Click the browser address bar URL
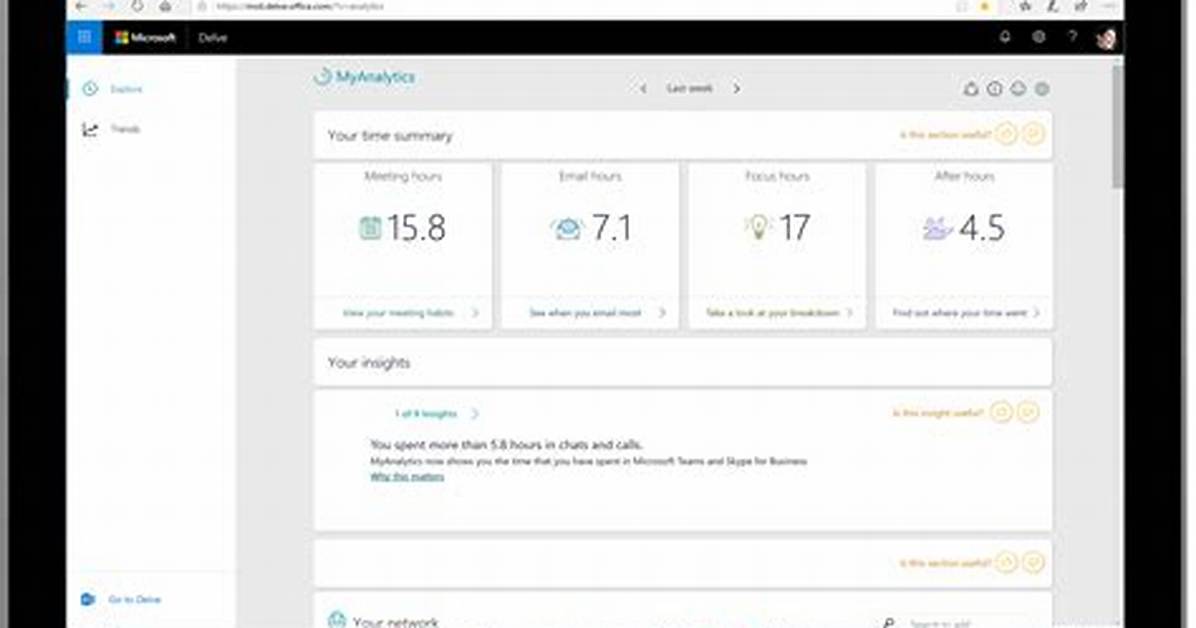This screenshot has width=1196, height=628. point(299,6)
